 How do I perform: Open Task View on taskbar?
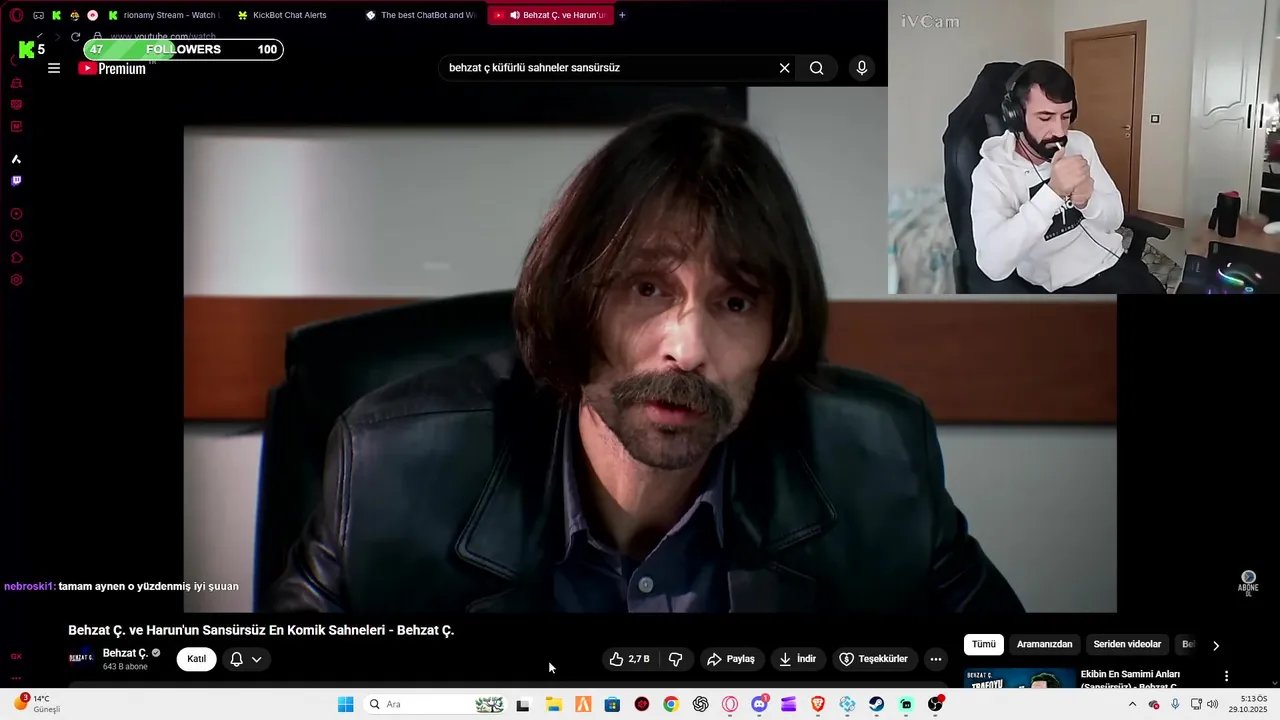click(522, 704)
